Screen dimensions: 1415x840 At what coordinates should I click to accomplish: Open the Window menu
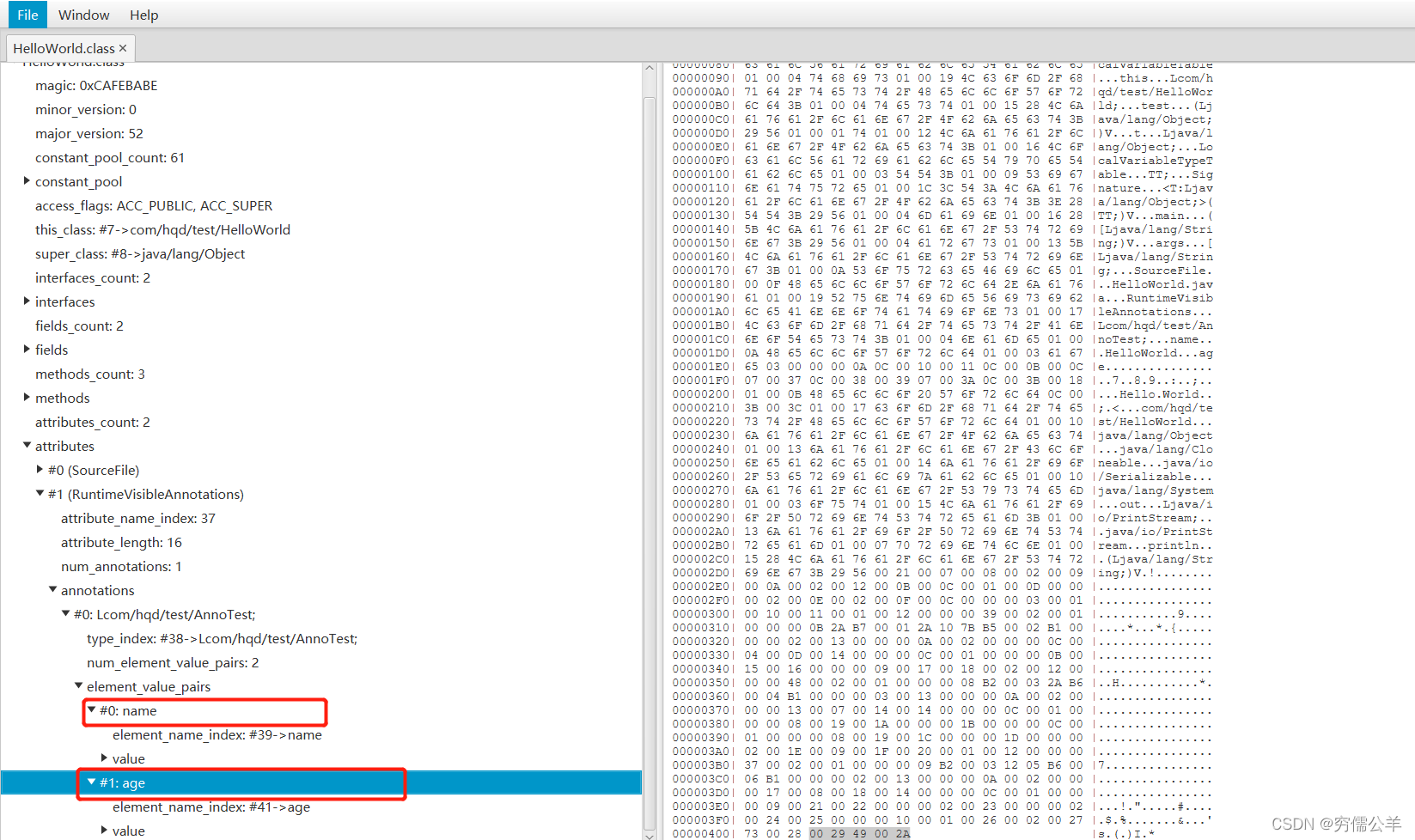point(83,15)
